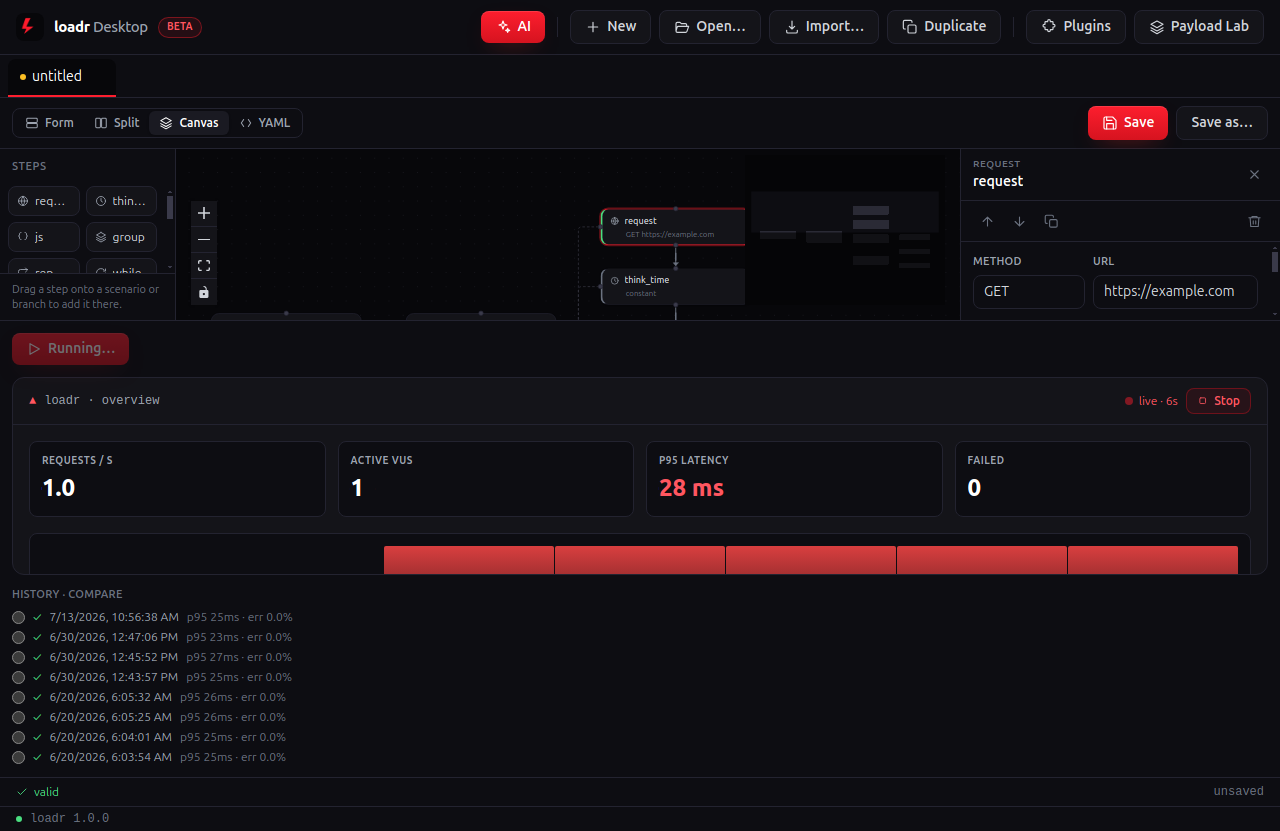Open the METHOD dropdown showing GET

click(x=1029, y=292)
